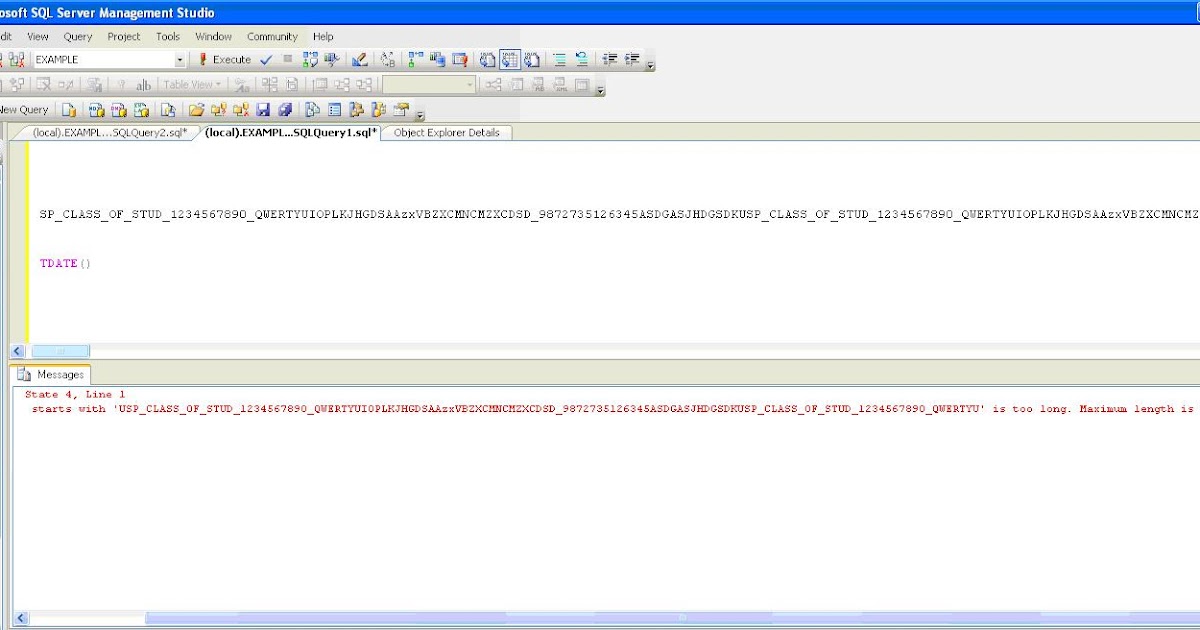Display the estimated execution plan
1200x630 pixels.
[x=311, y=59]
